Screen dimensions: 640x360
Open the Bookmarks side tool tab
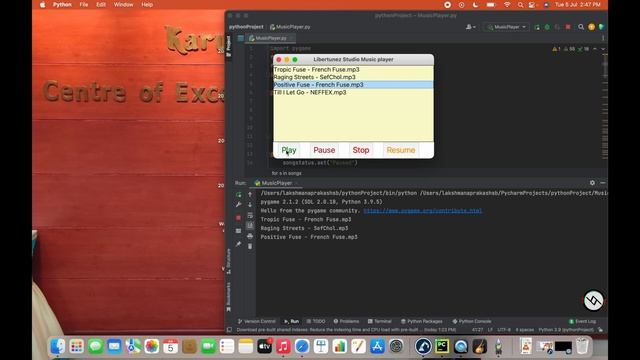229,297
